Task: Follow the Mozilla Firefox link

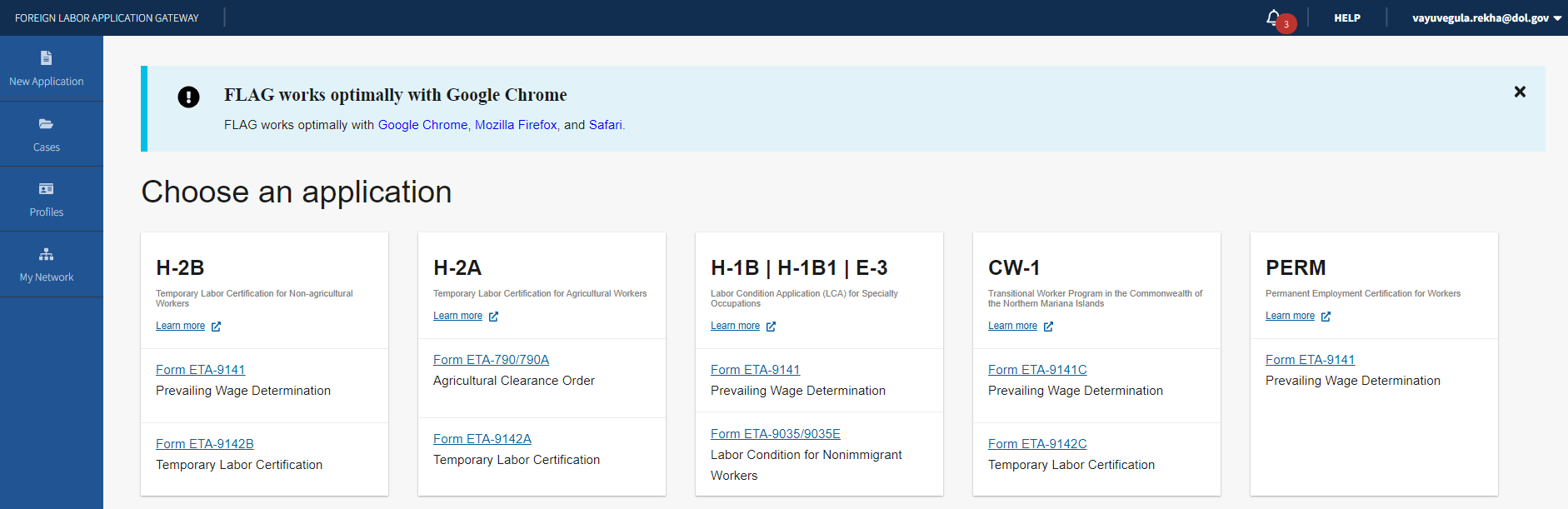Action: (x=516, y=125)
